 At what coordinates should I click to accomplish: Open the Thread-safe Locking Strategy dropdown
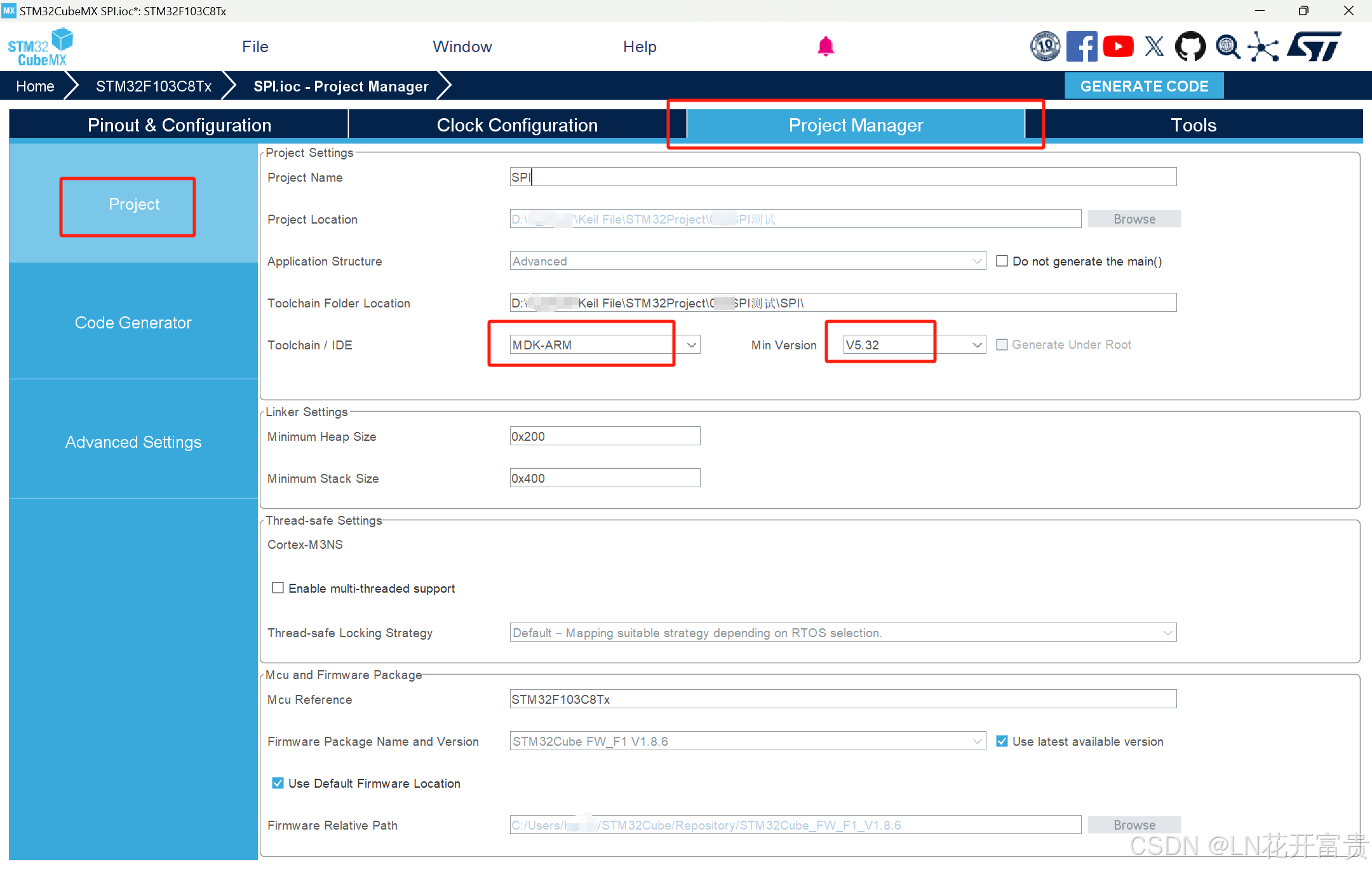pyautogui.click(x=1167, y=633)
